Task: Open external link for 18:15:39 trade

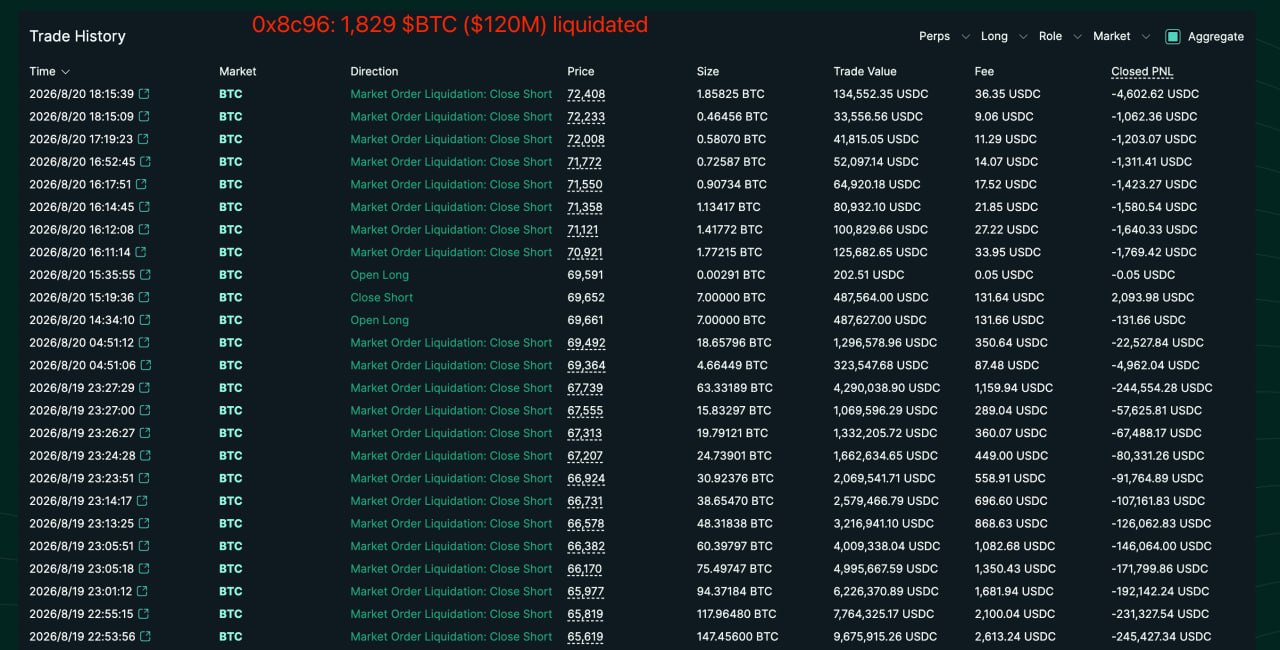Action: click(x=144, y=94)
